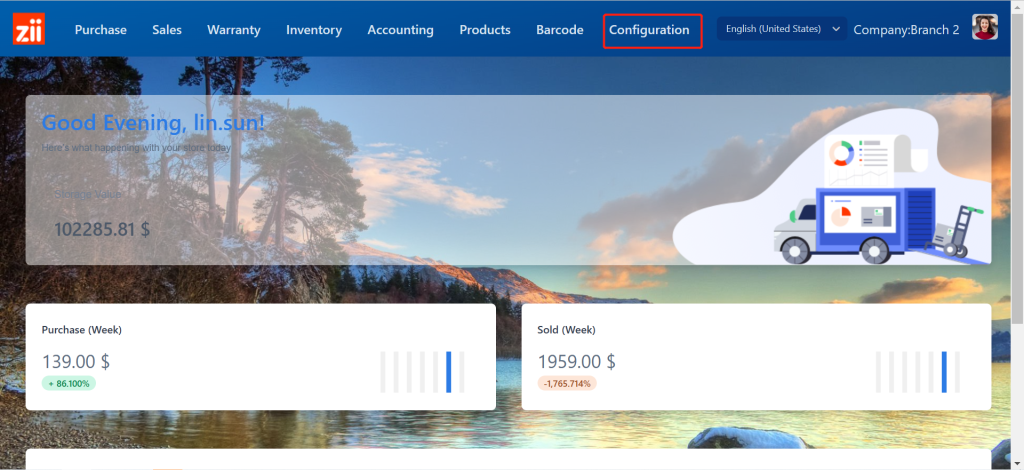Click the 1959.00 $ sold amount
This screenshot has width=1024, height=470.
(577, 361)
